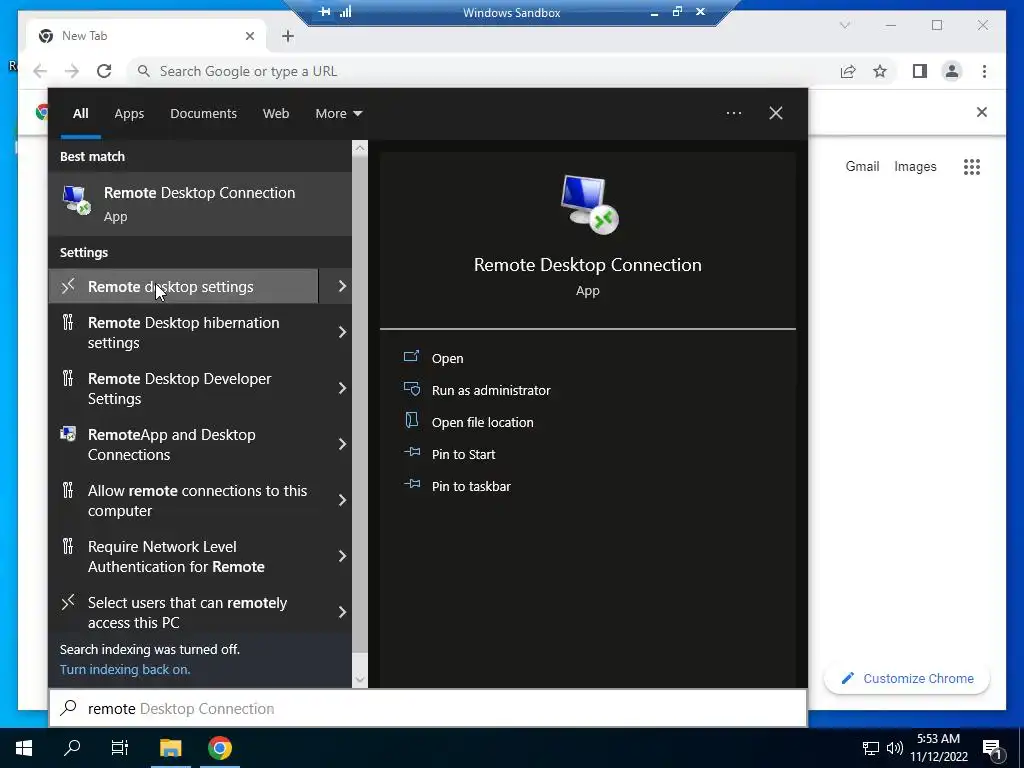1024x768 pixels.
Task: Click the large Remote Desktop Connection preview icon
Action: 588,205
